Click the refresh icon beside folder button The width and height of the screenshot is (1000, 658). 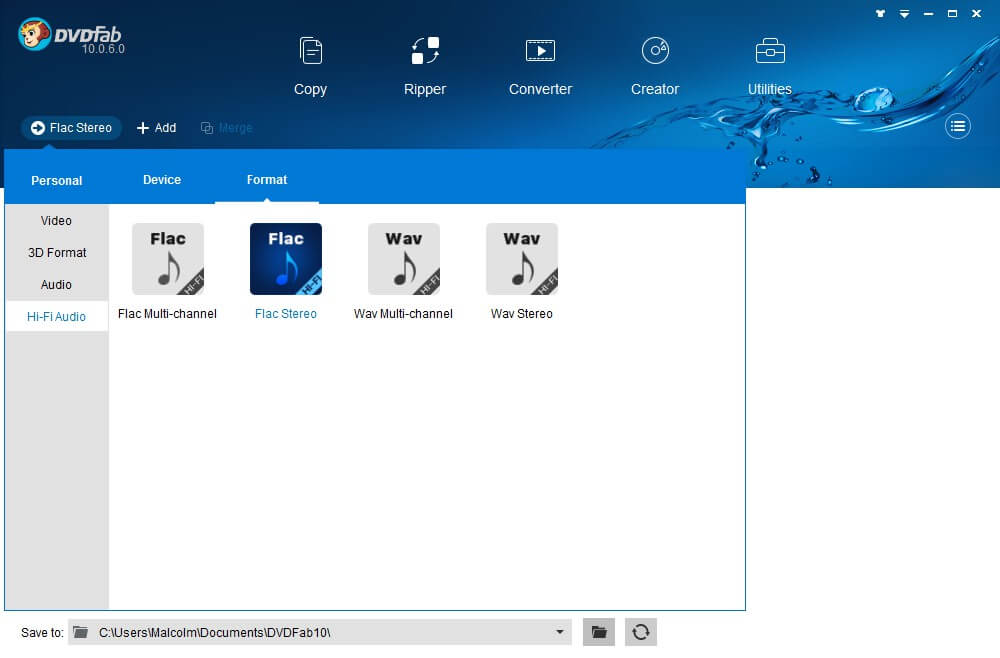641,632
